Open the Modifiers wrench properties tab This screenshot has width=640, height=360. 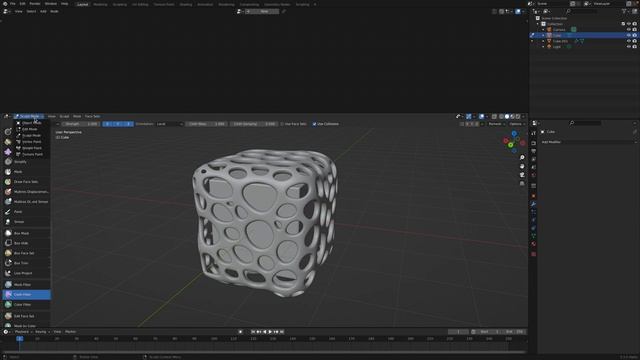coord(533,204)
